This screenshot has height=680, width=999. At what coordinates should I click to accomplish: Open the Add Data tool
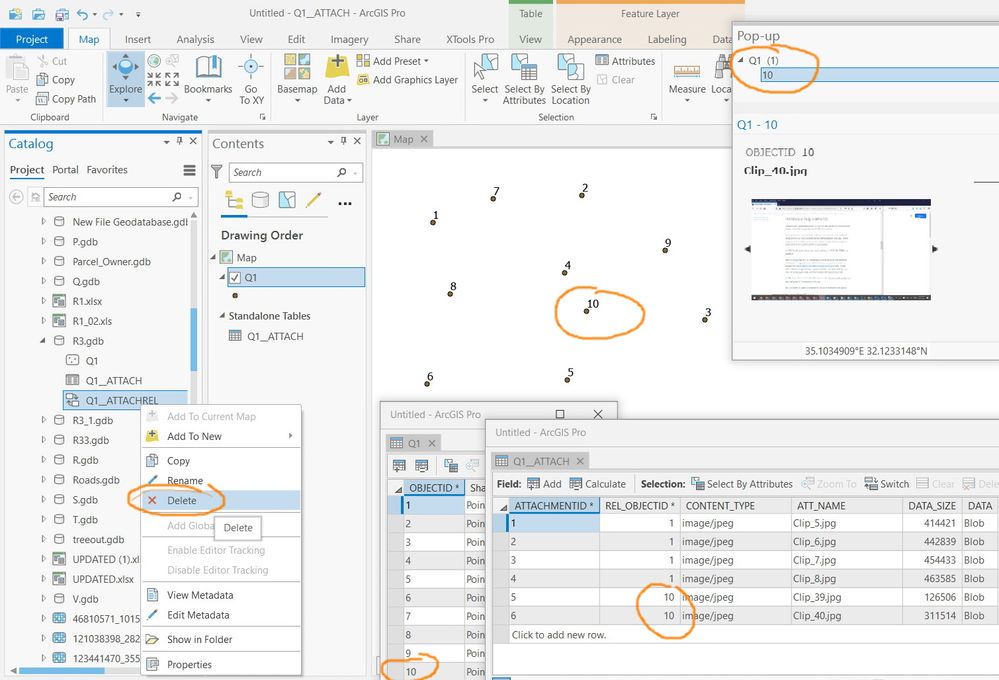336,79
